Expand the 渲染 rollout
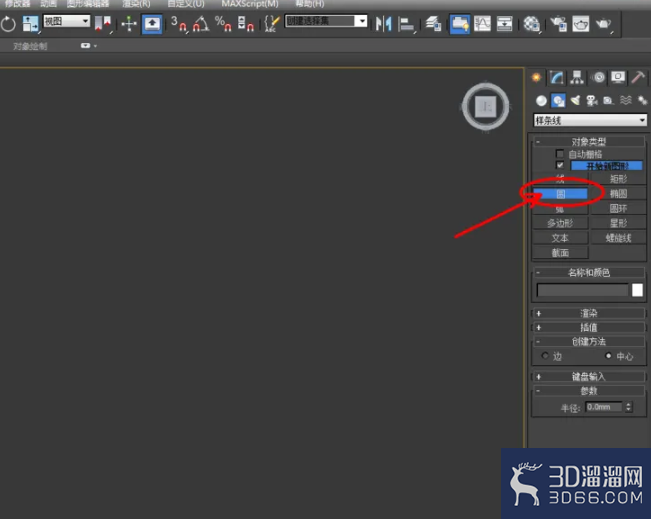 click(x=589, y=313)
